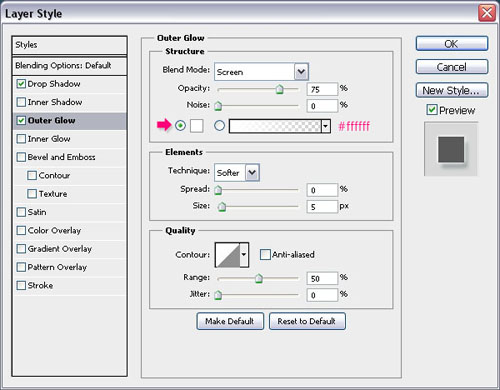Click the Cancel button

tap(452, 67)
